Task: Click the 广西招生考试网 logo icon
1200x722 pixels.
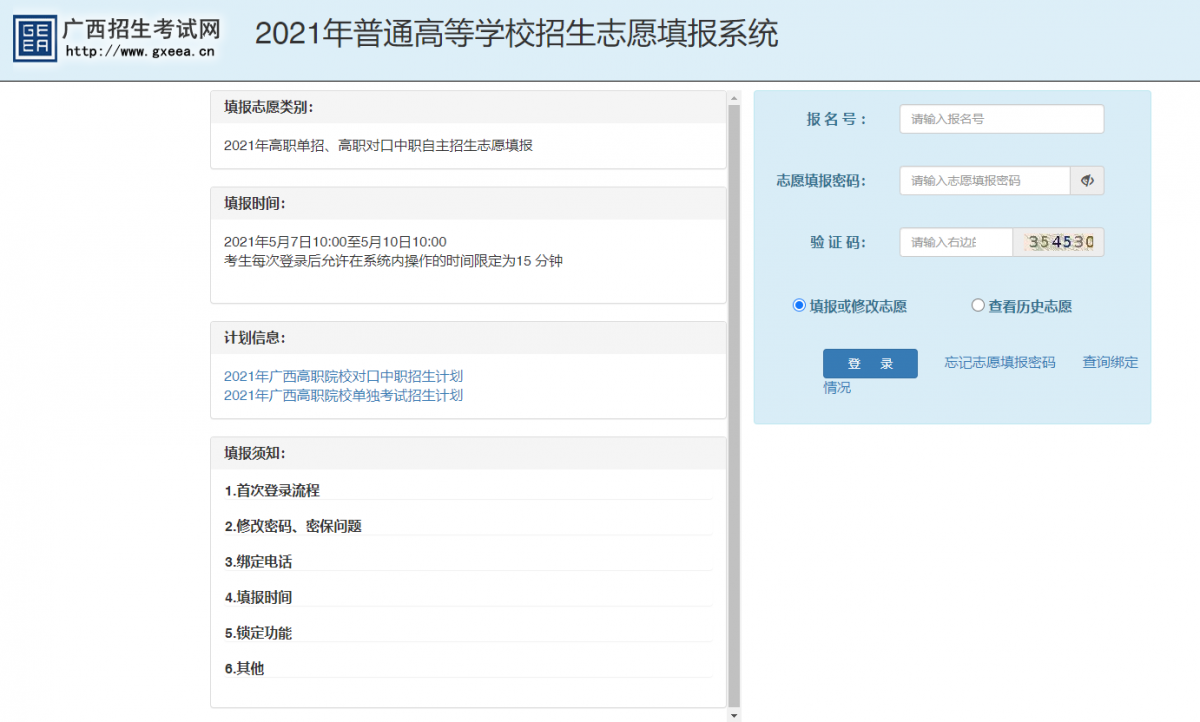Action: tap(35, 38)
